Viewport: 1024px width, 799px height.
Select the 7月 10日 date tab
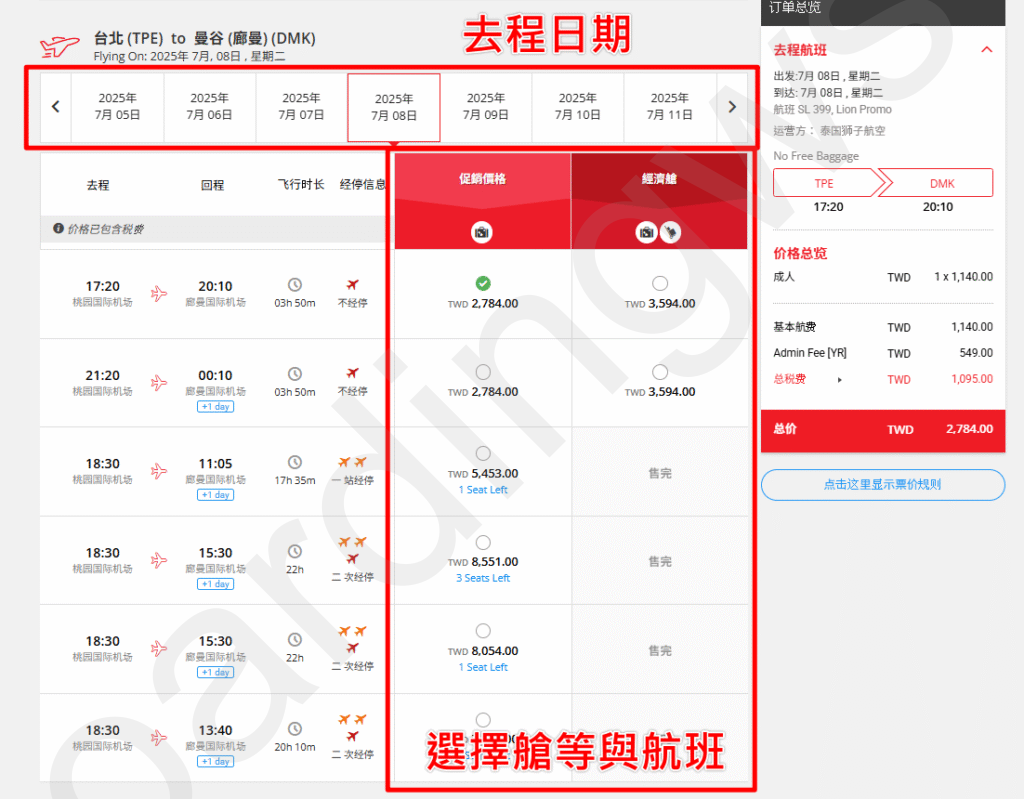577,106
